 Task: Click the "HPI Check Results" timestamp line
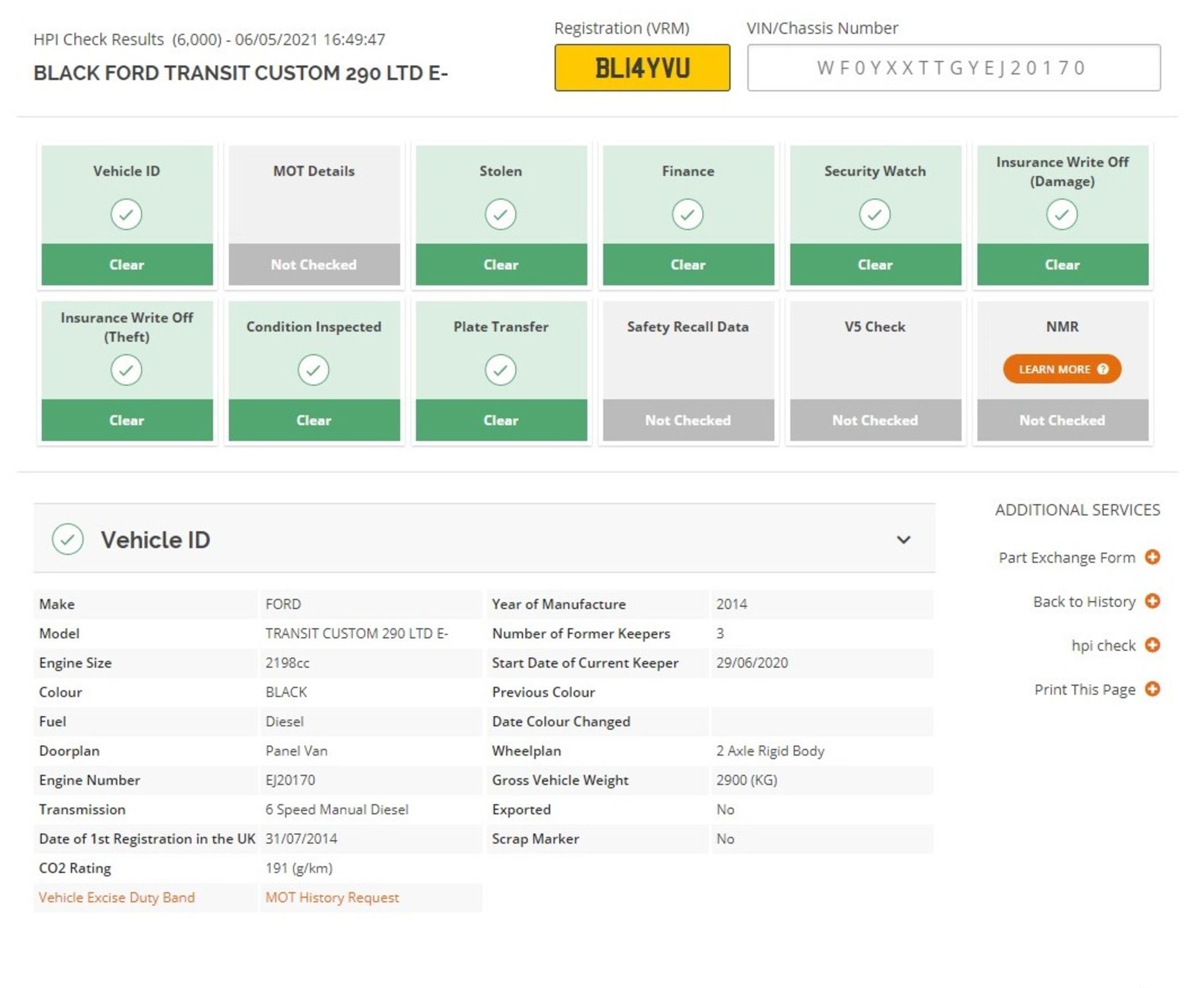[x=209, y=40]
